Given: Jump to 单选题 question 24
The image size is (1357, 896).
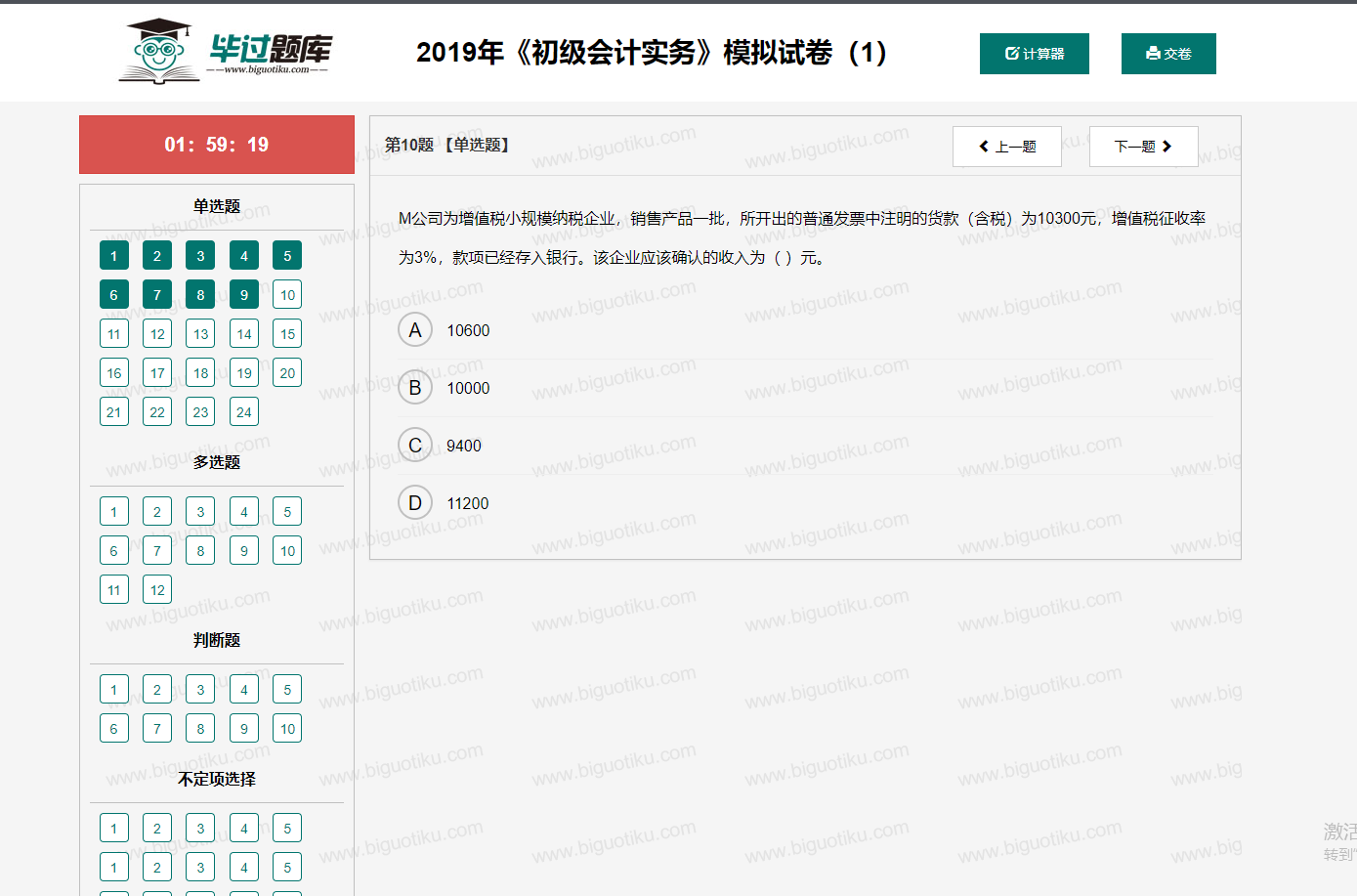Looking at the screenshot, I should 244,412.
